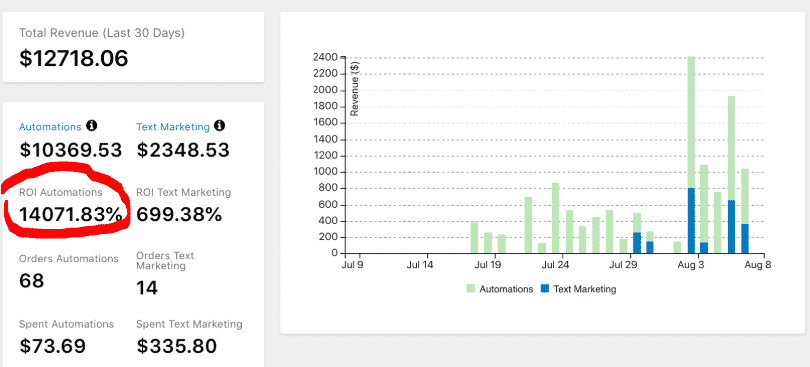The height and width of the screenshot is (367, 810).
Task: Click the Text Marketing revenue $2348.53
Action: (x=183, y=150)
